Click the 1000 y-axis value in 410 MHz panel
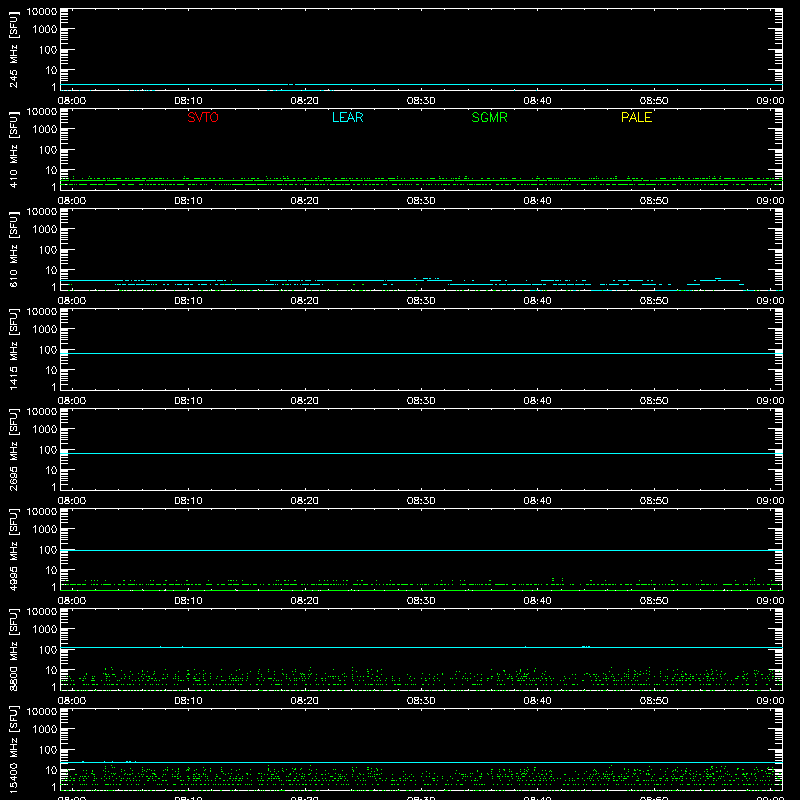 45,130
